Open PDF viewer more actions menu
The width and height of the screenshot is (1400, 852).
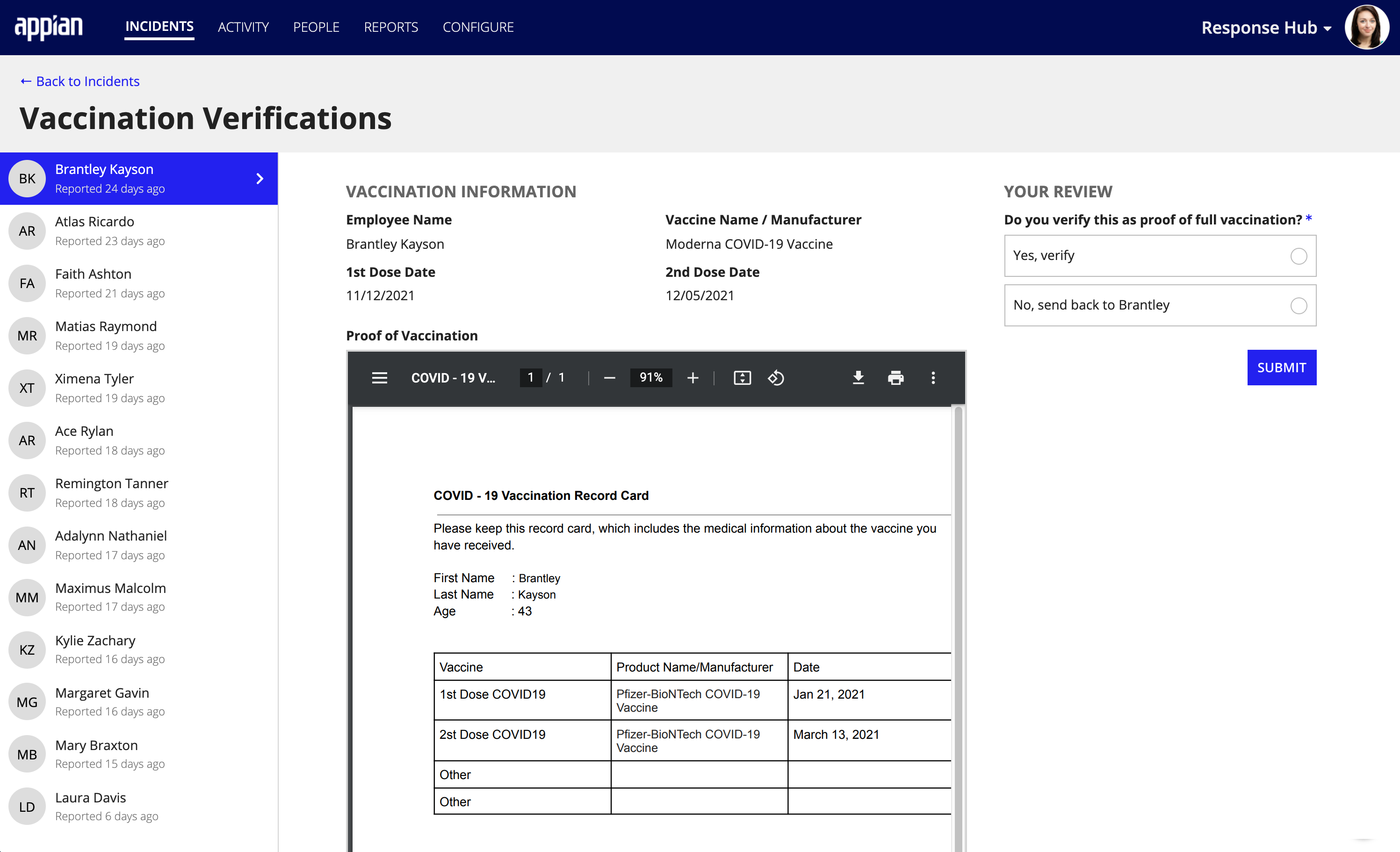933,378
